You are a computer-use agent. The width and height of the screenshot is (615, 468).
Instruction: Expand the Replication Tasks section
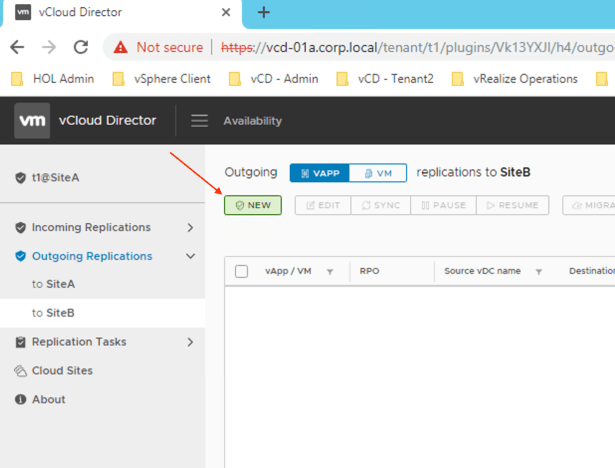190,342
